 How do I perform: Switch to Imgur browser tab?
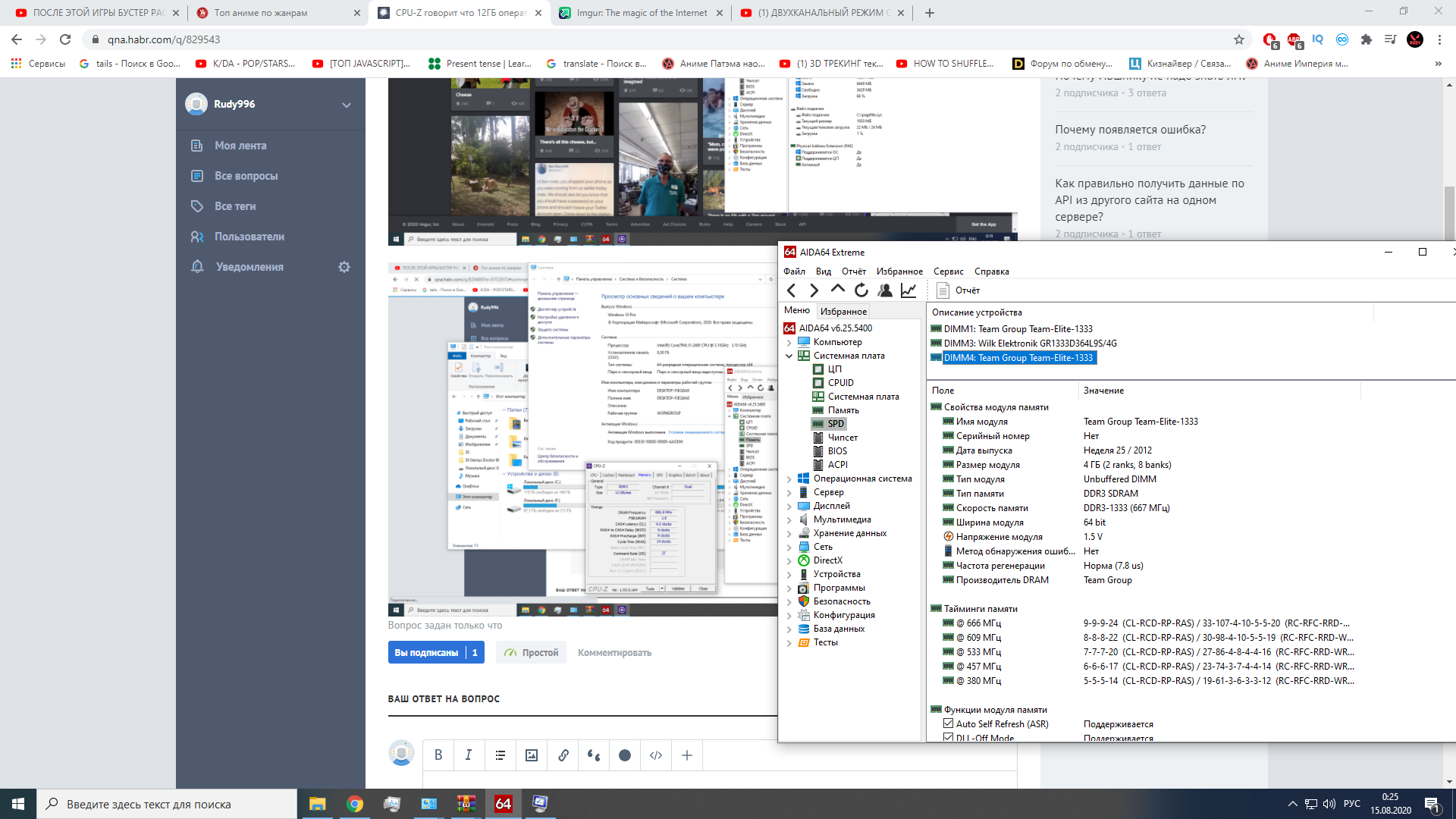(x=642, y=13)
